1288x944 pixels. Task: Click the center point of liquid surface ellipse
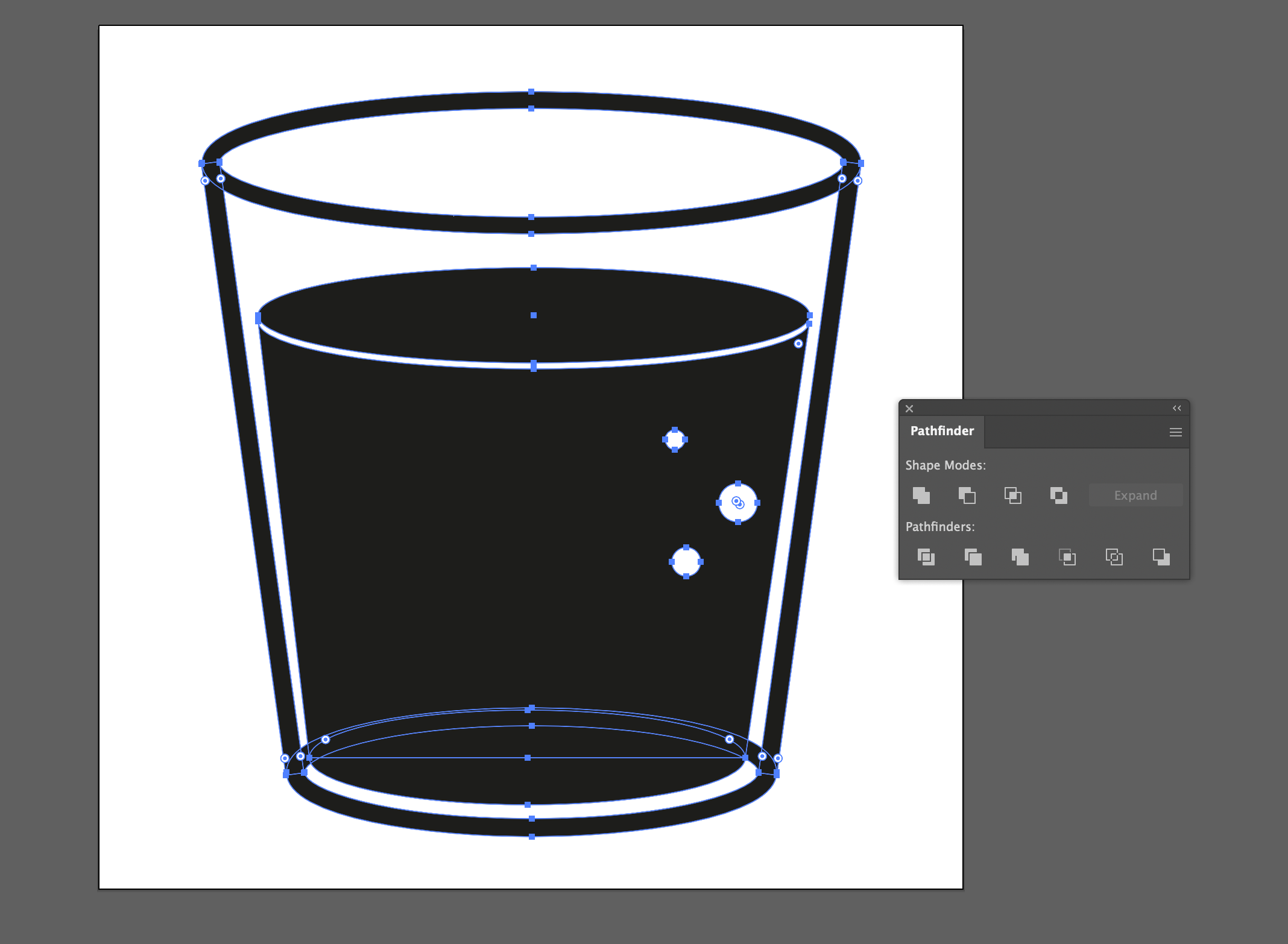point(534,315)
